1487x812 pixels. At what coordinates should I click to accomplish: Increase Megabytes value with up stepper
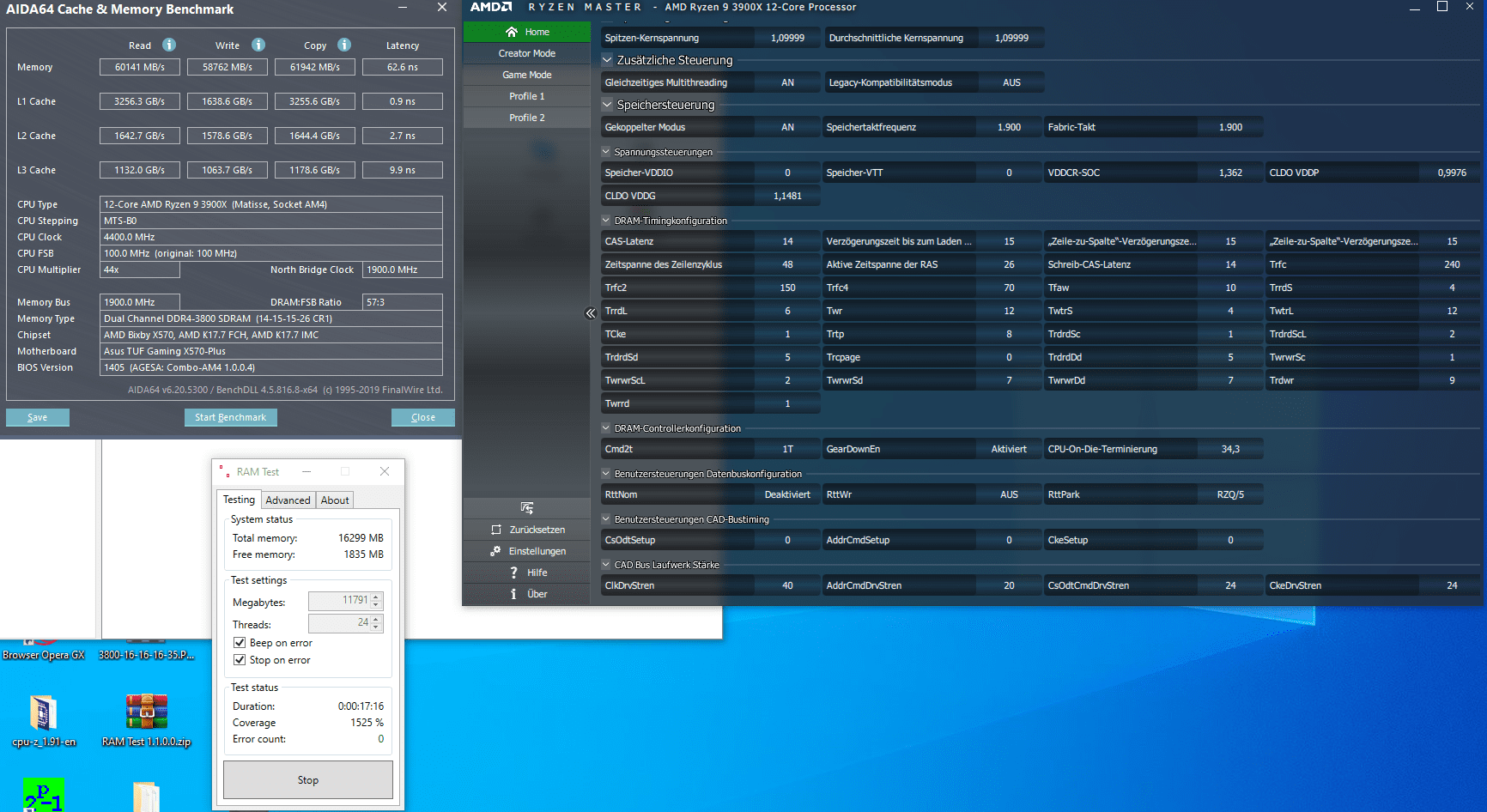click(376, 597)
